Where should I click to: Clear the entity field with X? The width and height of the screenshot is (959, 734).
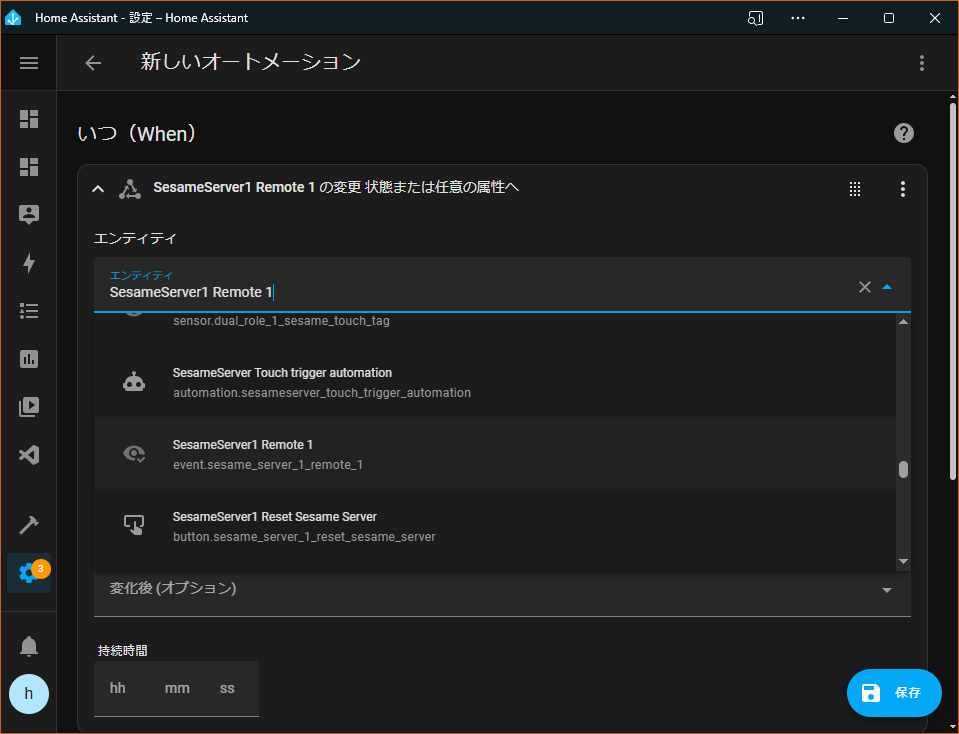tap(864, 287)
